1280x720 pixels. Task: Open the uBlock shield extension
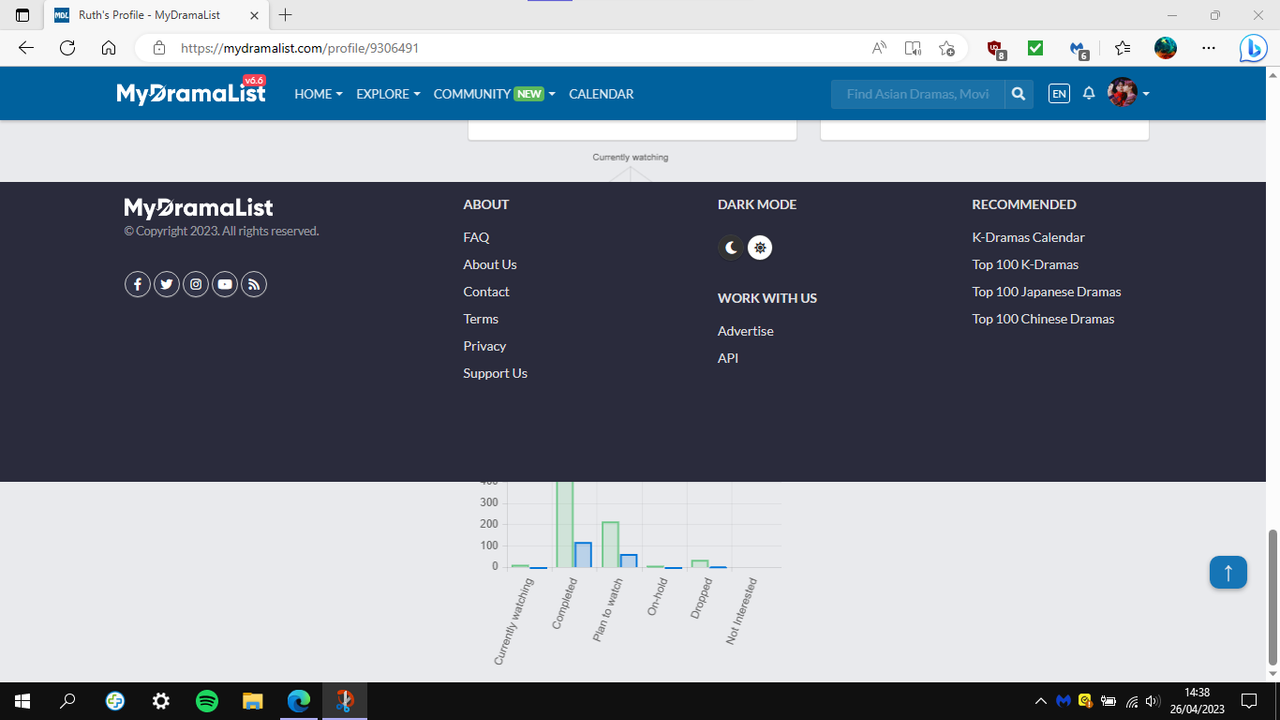[x=996, y=48]
